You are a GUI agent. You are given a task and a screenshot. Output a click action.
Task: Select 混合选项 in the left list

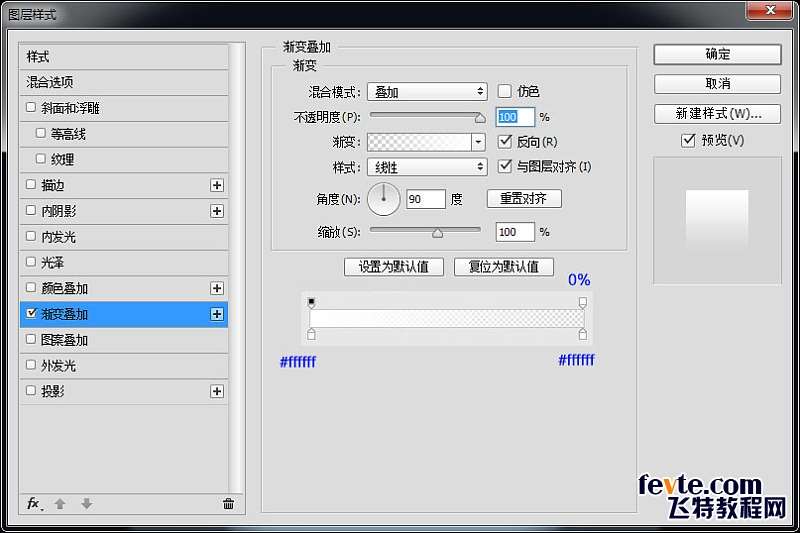[x=123, y=82]
